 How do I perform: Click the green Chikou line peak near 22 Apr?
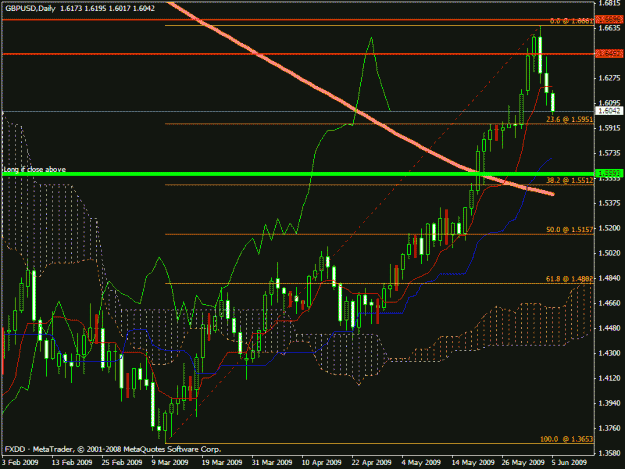[371, 38]
